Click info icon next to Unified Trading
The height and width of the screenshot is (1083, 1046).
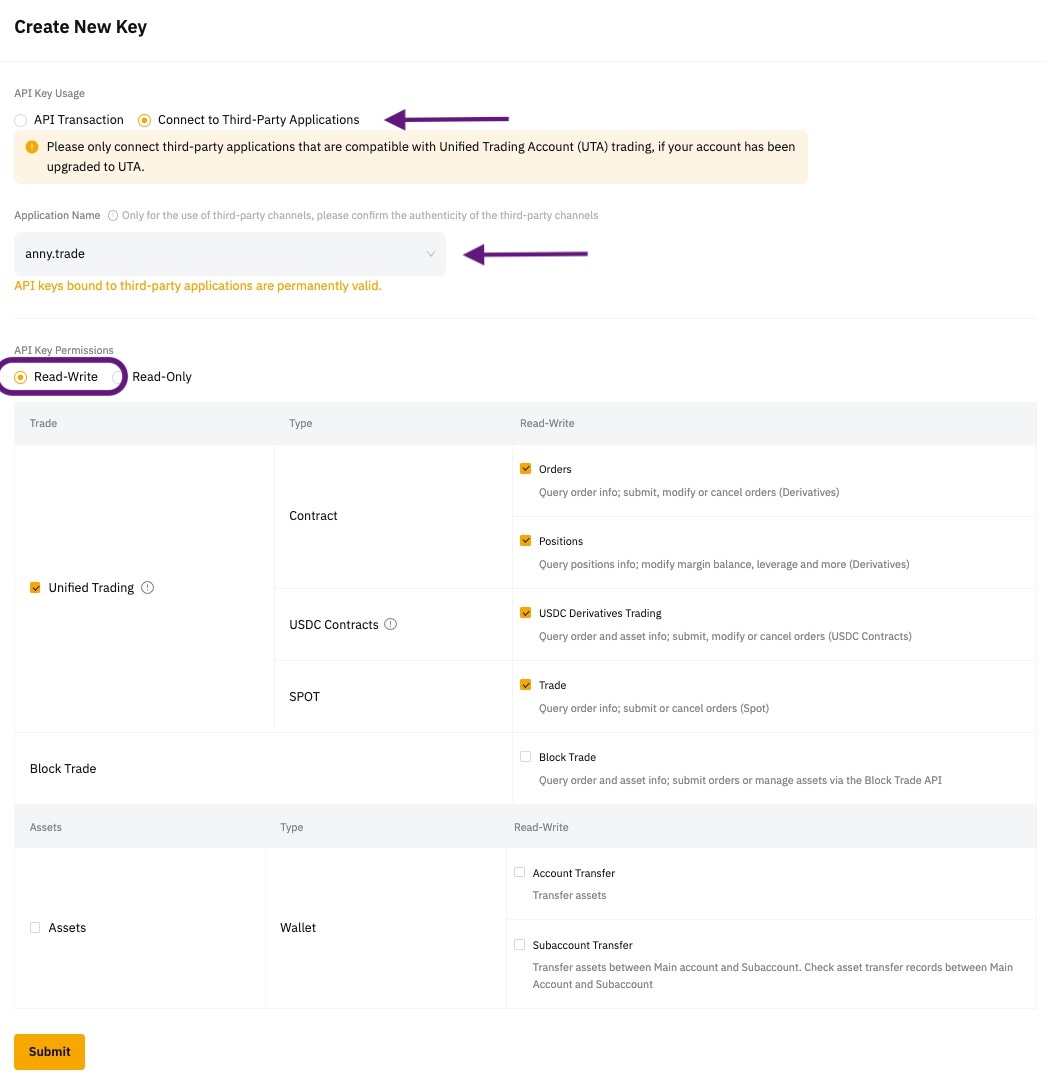(x=148, y=588)
